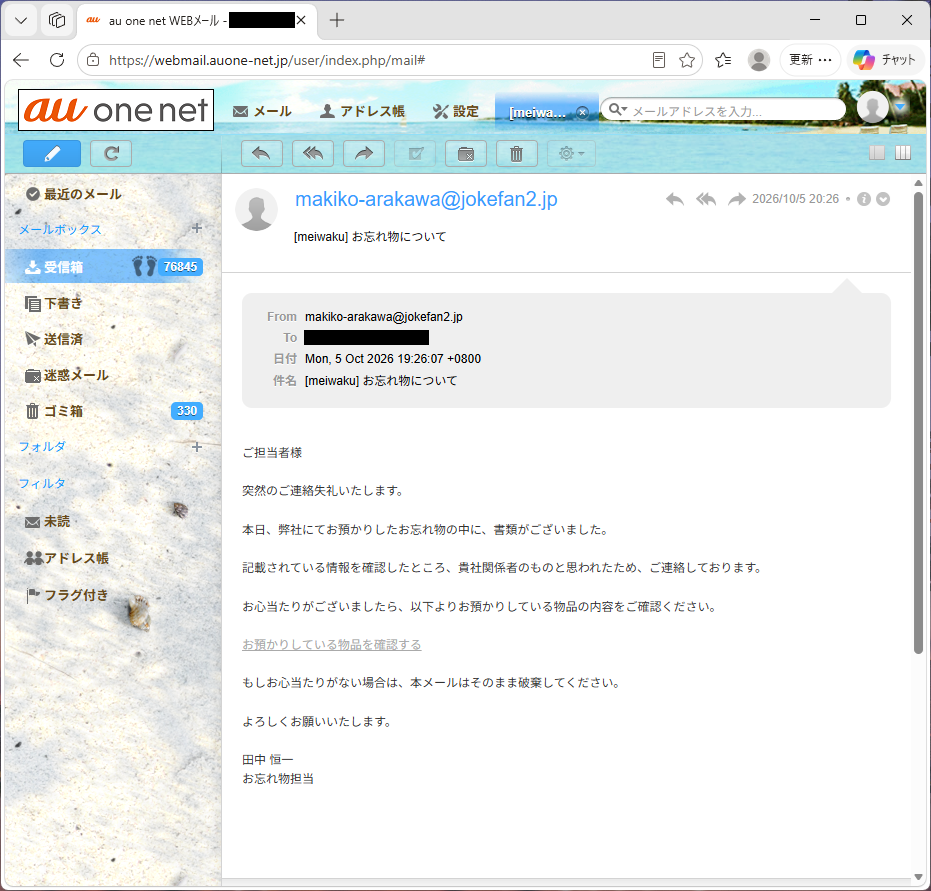Click reply-all icon beside message date
The image size is (931, 891).
point(706,199)
